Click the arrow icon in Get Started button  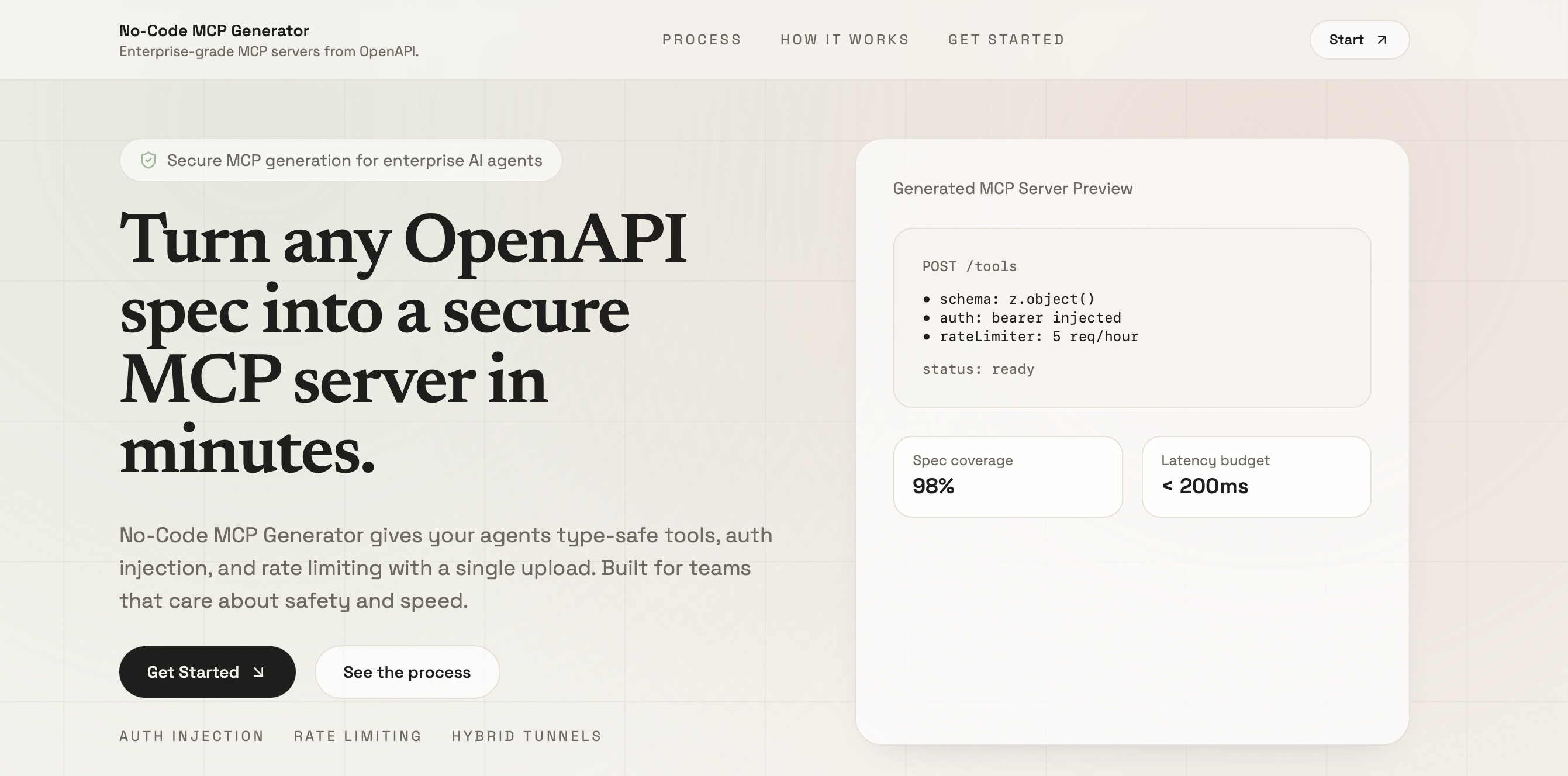coord(258,672)
